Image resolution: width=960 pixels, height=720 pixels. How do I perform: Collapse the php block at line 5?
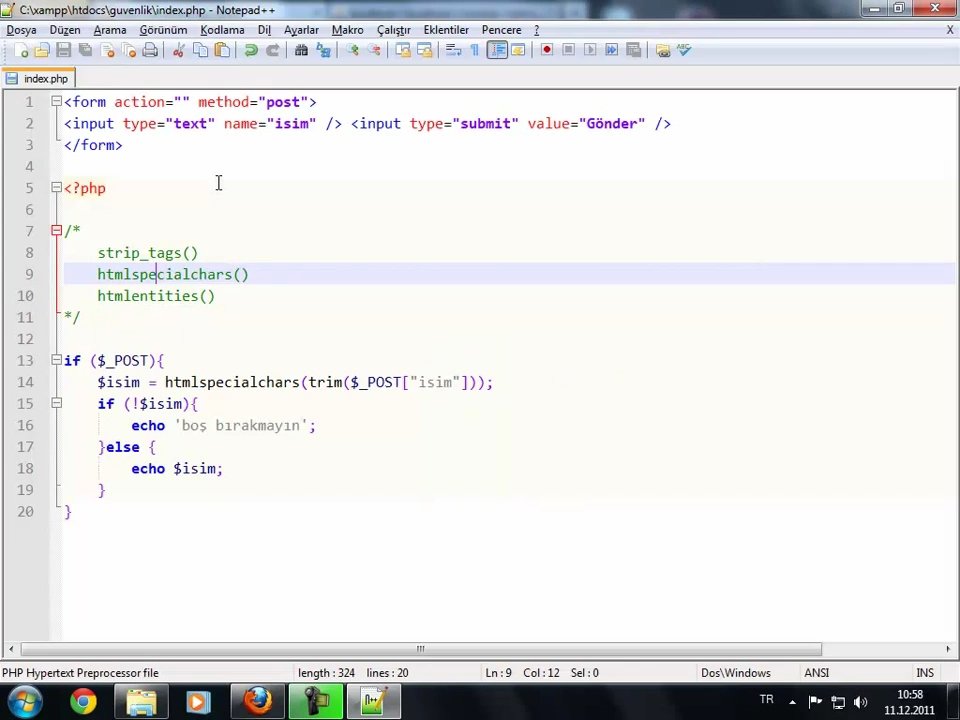point(56,187)
